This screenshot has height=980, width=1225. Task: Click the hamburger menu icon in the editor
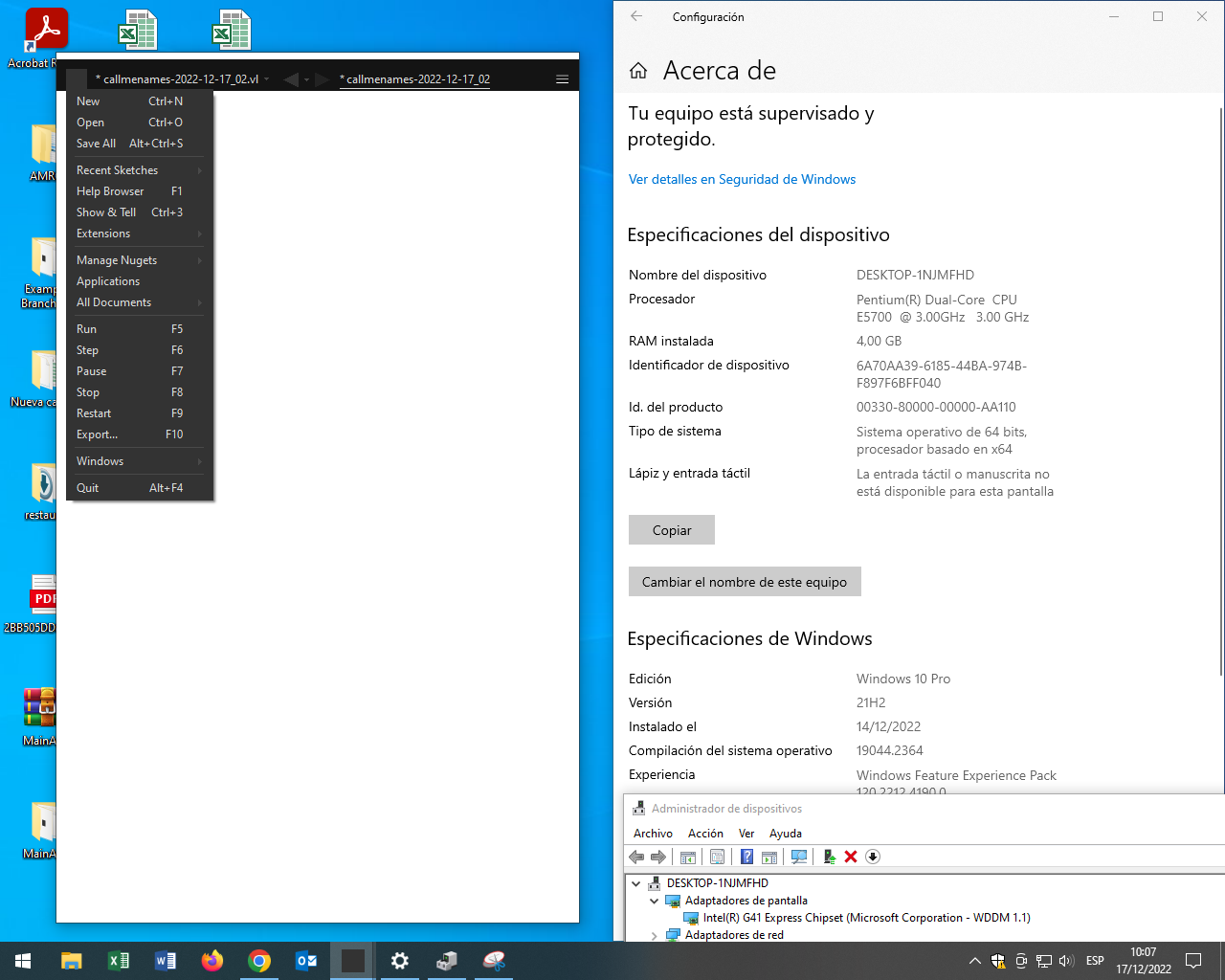[563, 79]
